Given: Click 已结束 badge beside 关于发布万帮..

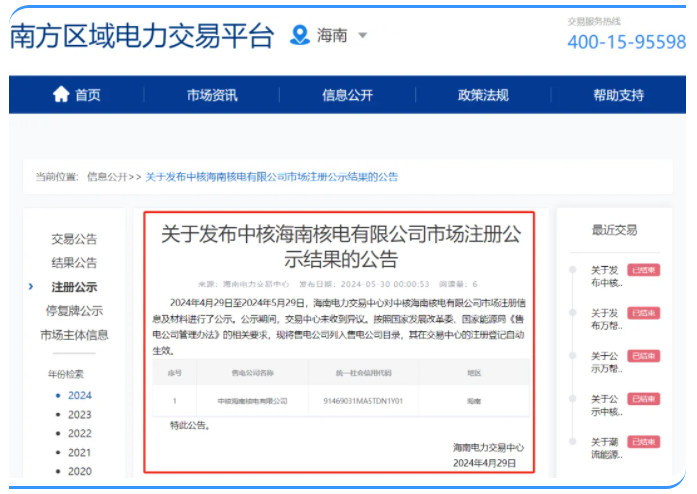Looking at the screenshot, I should click(x=644, y=313).
